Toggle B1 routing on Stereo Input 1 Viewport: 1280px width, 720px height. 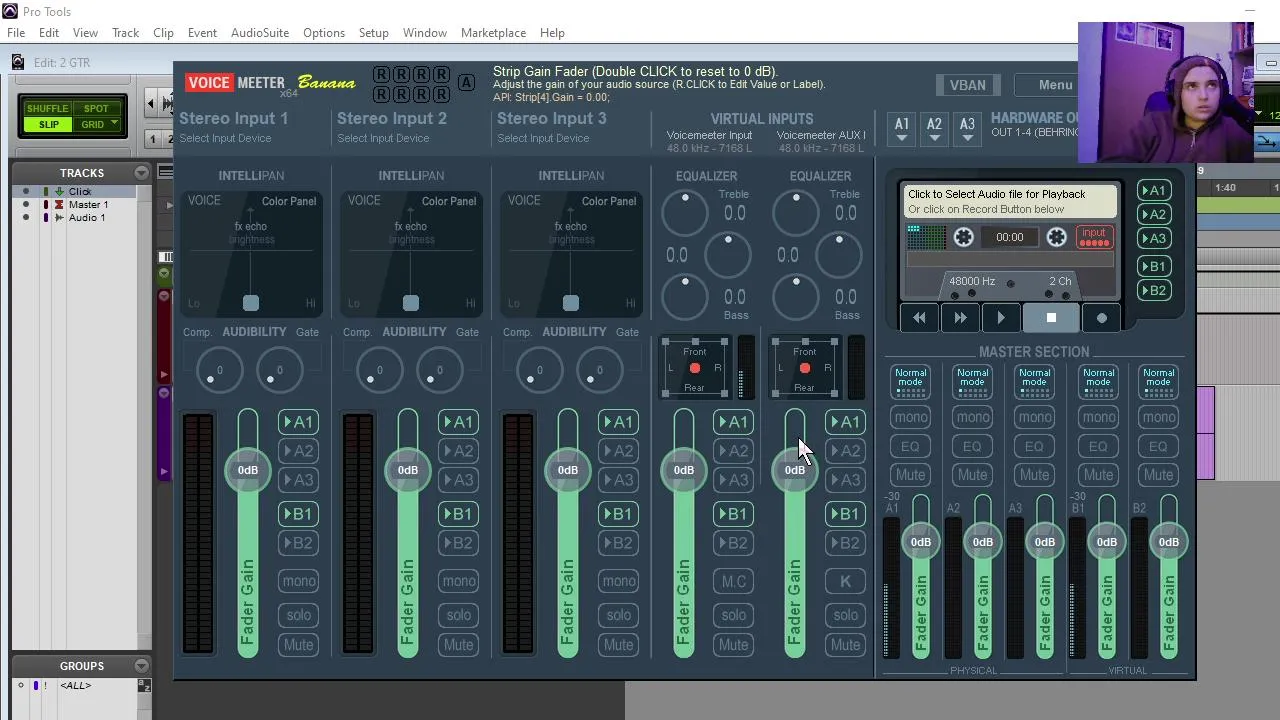tap(298, 514)
